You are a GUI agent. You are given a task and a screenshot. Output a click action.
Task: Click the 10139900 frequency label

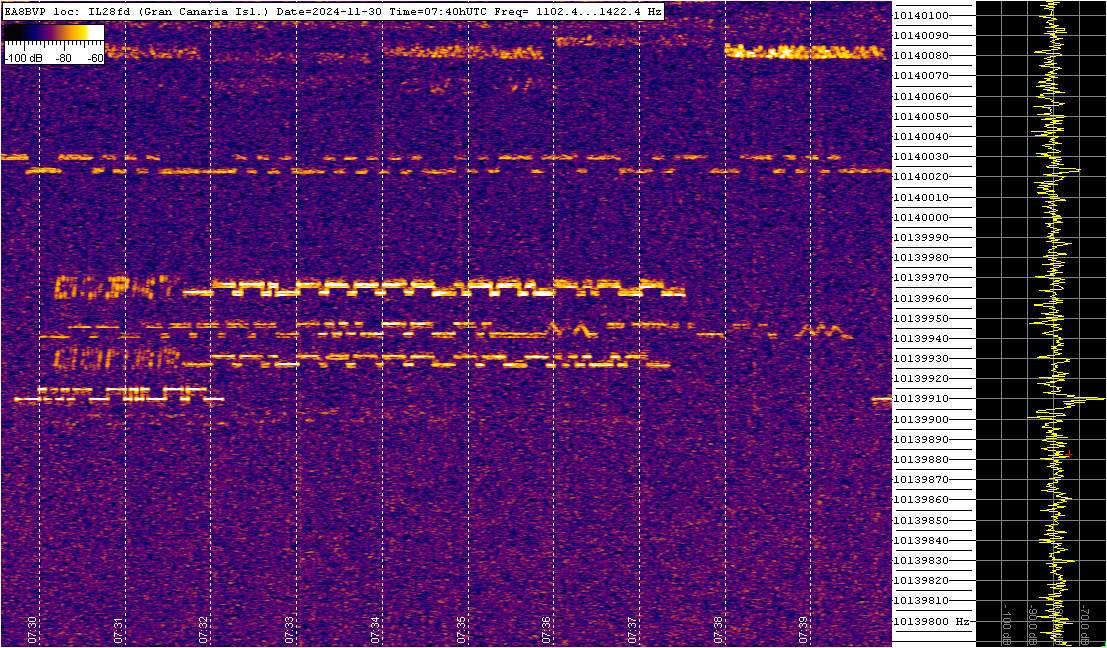pos(921,419)
